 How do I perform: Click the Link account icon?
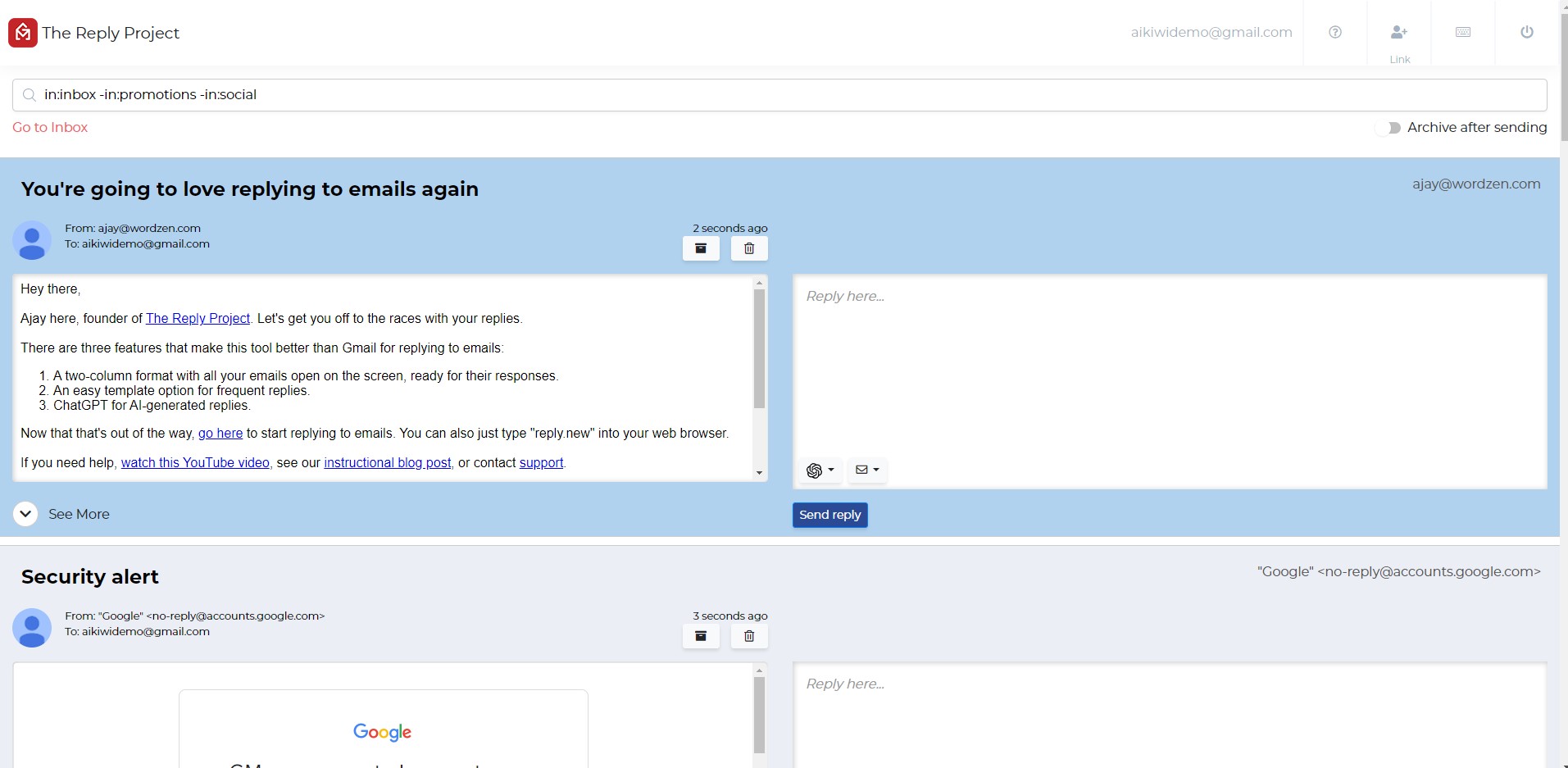[x=1399, y=32]
